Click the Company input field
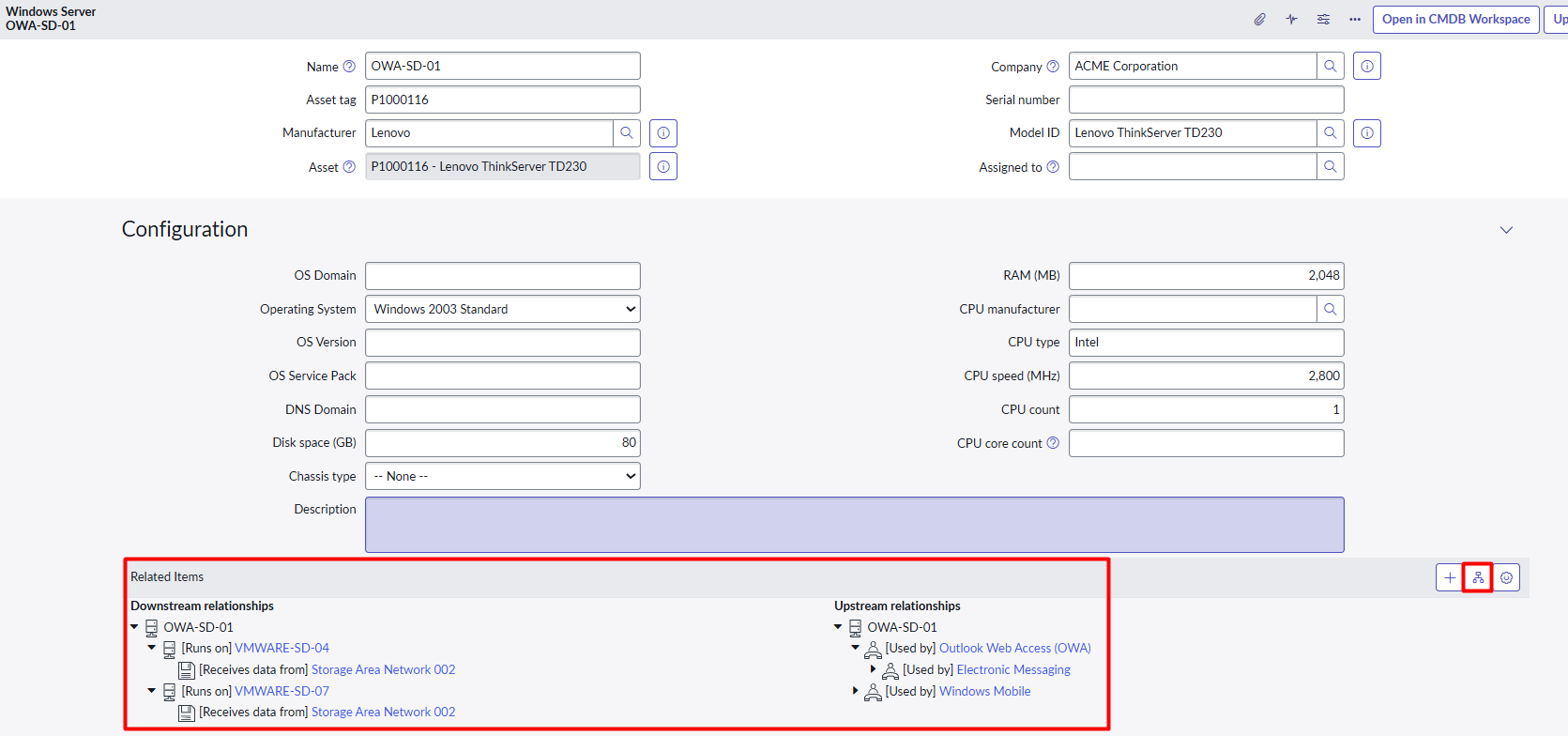1568x736 pixels. [x=1193, y=66]
